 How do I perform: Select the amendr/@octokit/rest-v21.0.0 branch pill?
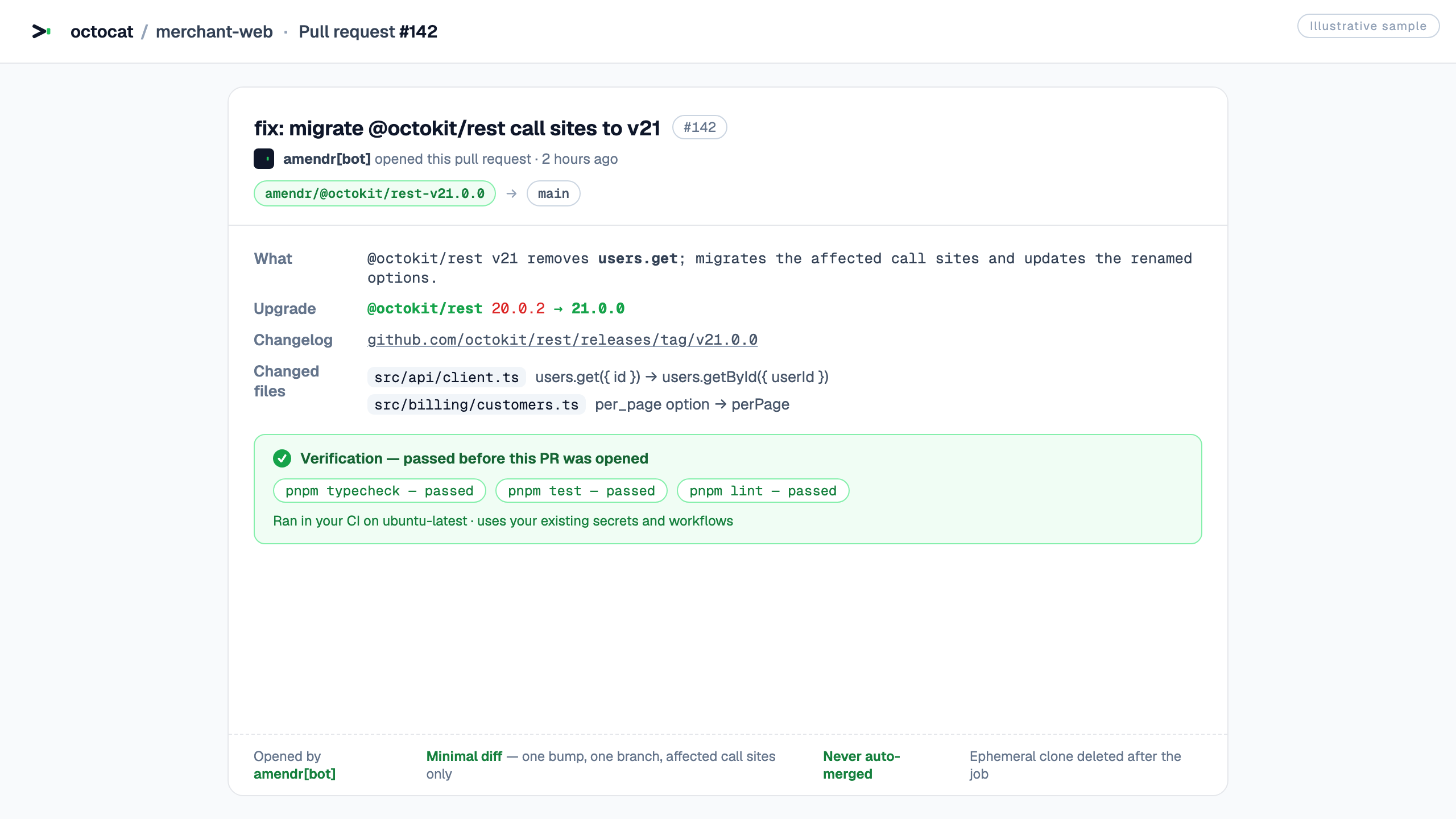coord(375,193)
